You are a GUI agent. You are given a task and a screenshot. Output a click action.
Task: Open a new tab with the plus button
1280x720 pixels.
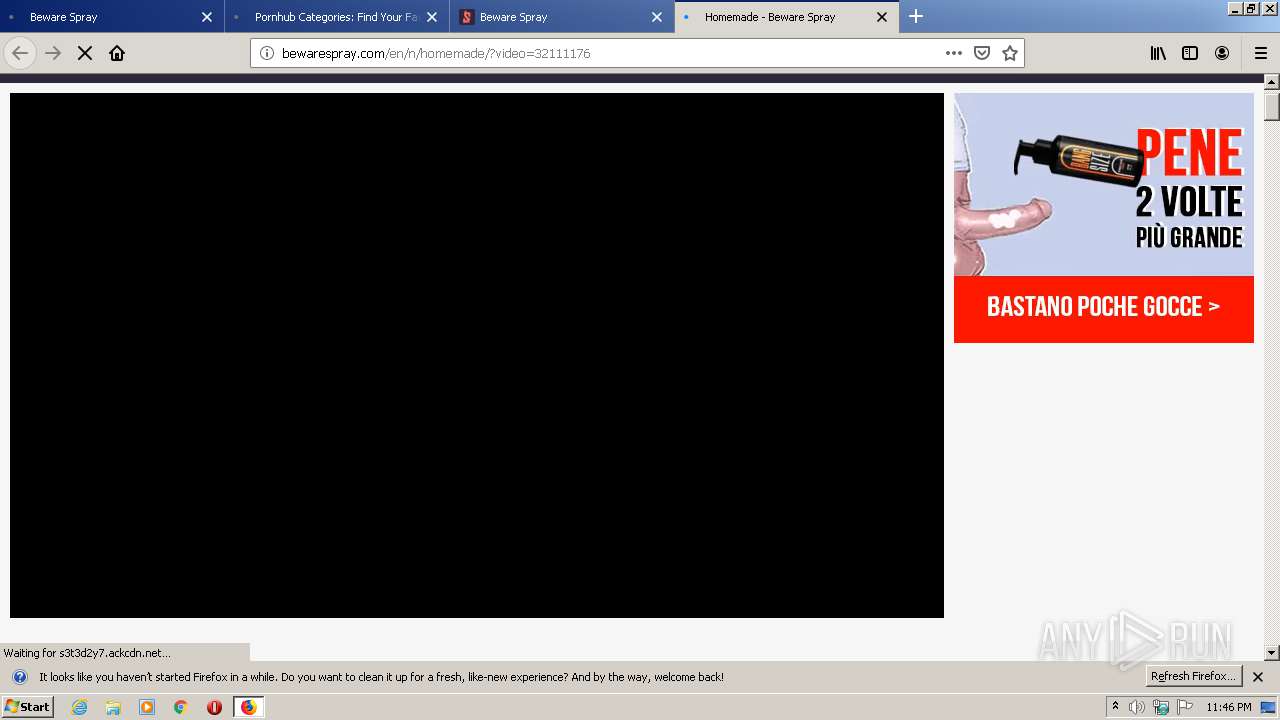(x=916, y=16)
